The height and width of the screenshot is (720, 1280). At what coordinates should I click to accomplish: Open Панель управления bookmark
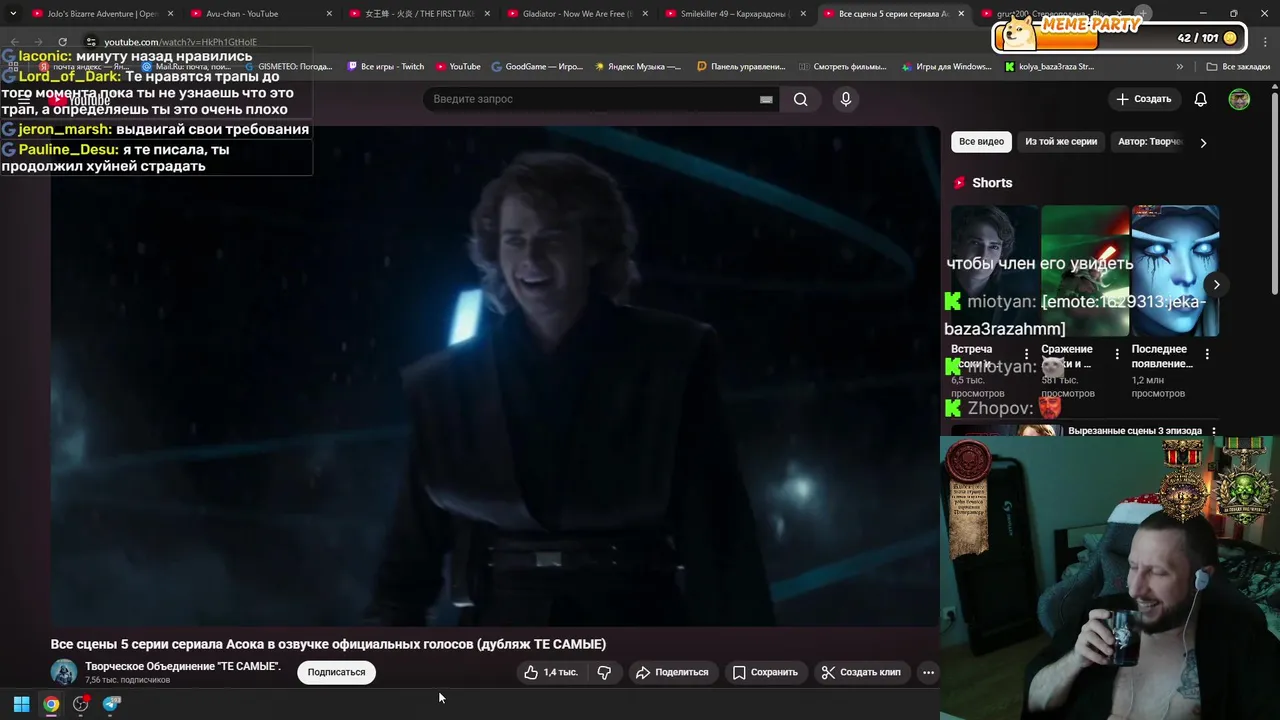point(741,67)
